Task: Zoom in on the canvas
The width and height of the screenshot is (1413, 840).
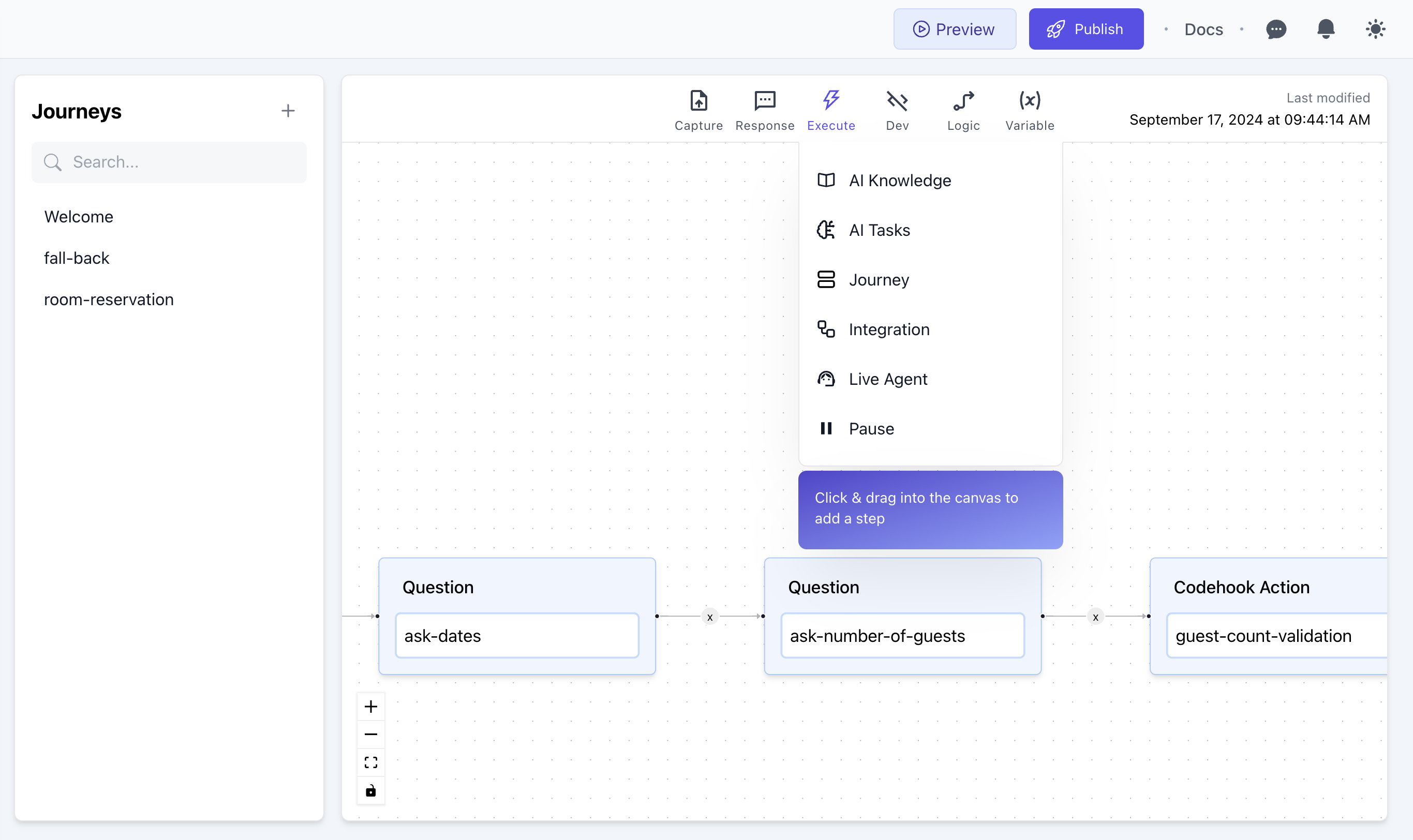Action: (371, 706)
